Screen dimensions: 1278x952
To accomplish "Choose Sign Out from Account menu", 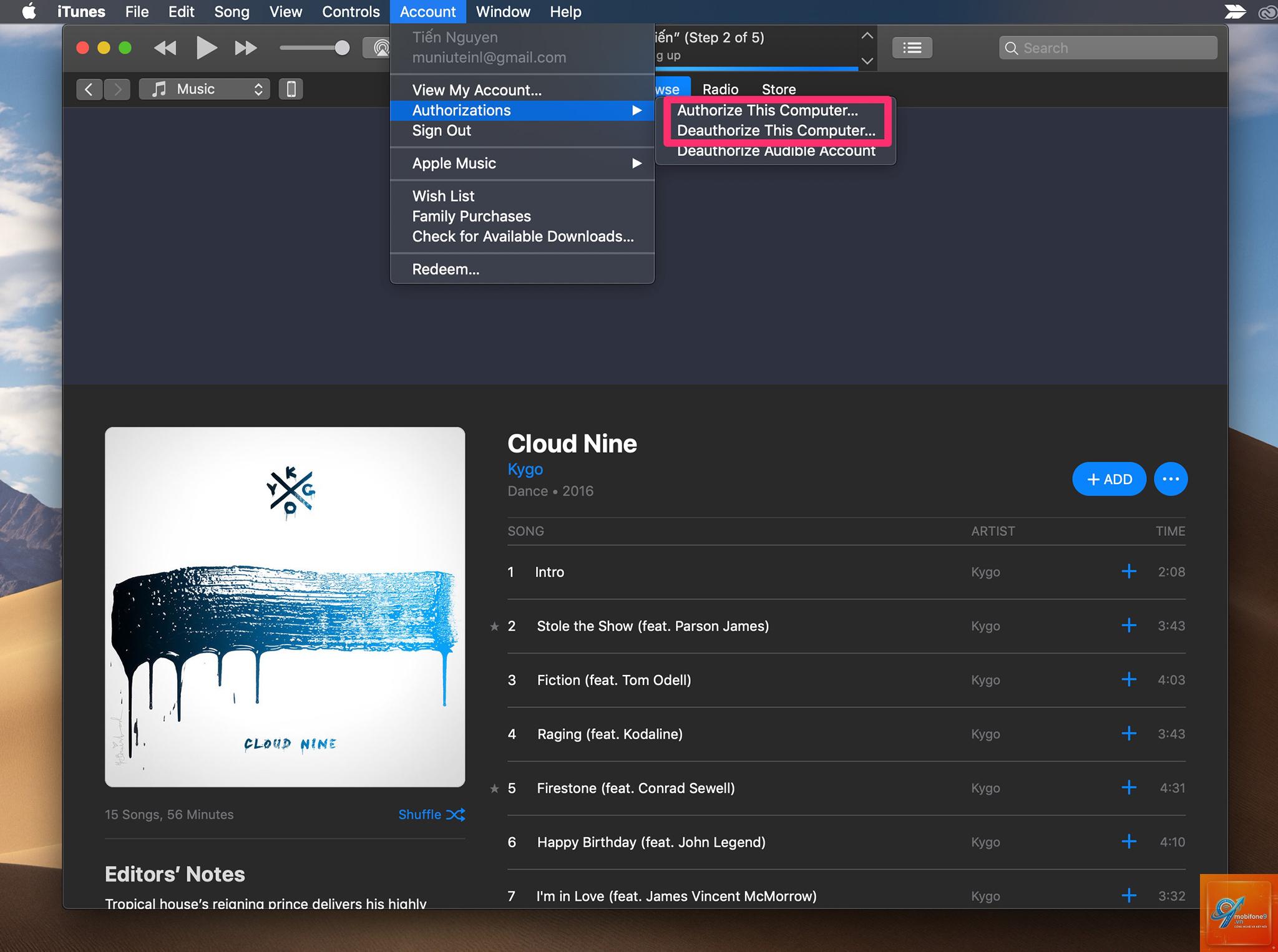I will [x=522, y=130].
